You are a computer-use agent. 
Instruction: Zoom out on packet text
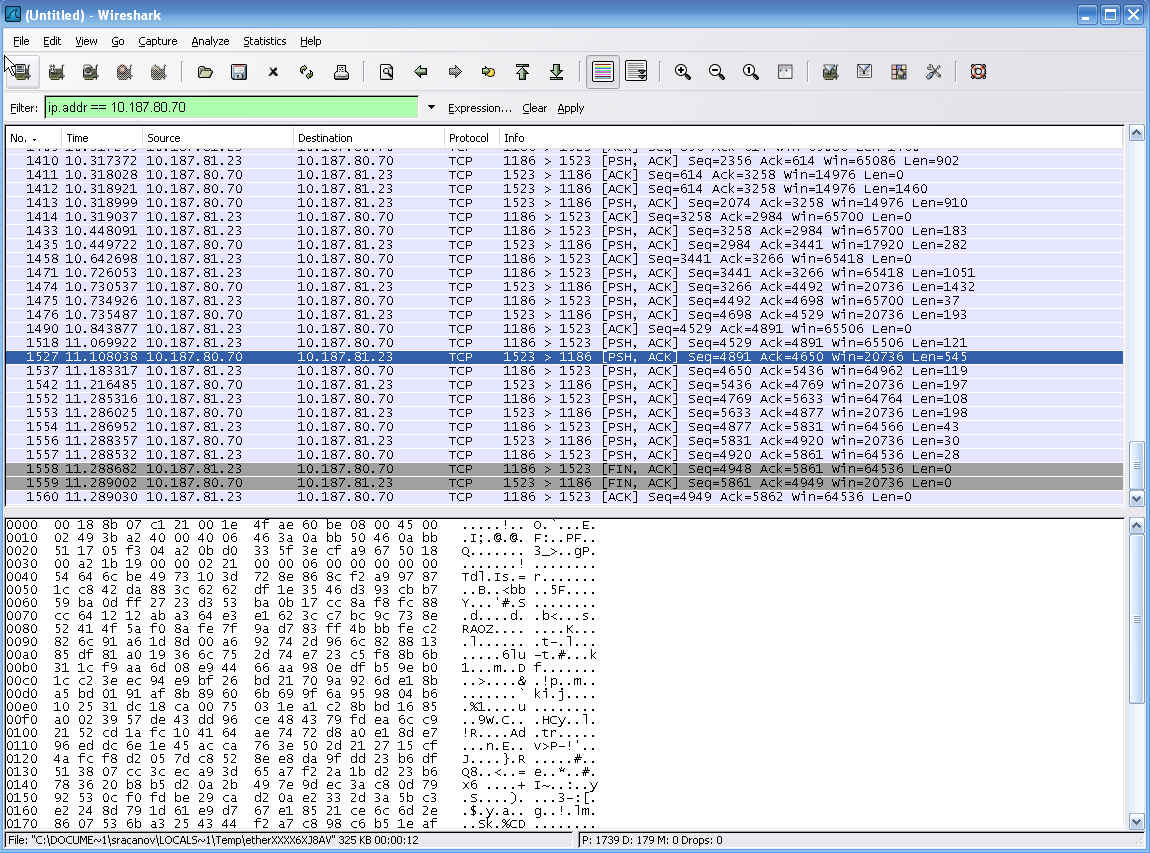[x=717, y=72]
